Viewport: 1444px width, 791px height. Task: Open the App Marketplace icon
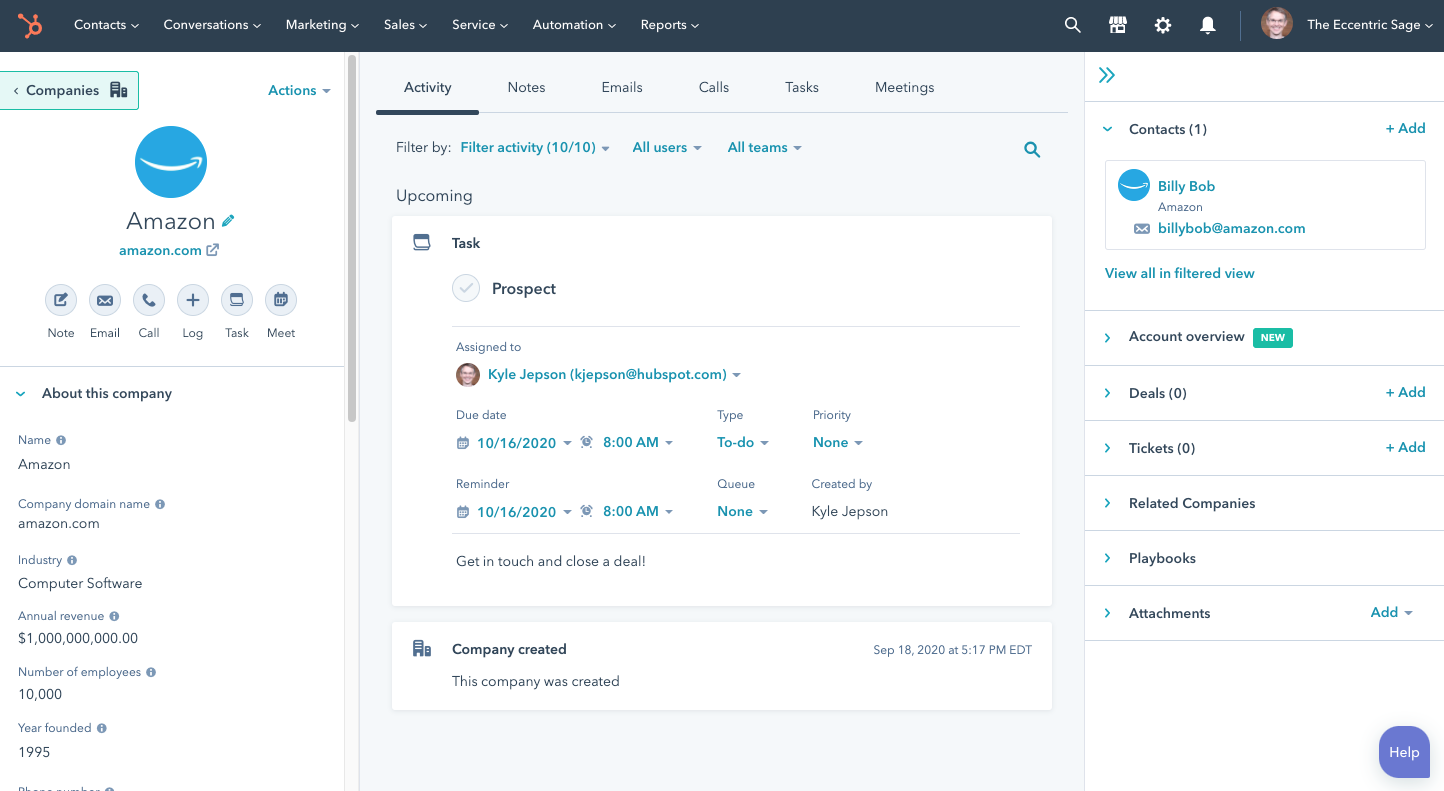coord(1117,24)
